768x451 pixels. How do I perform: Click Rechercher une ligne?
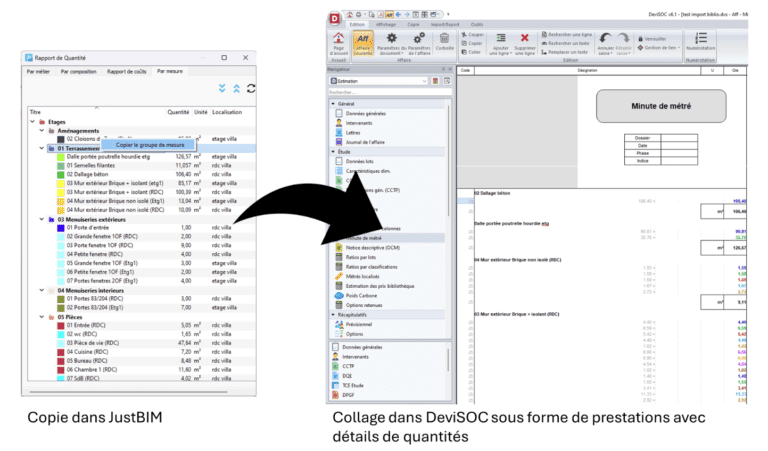coord(567,35)
